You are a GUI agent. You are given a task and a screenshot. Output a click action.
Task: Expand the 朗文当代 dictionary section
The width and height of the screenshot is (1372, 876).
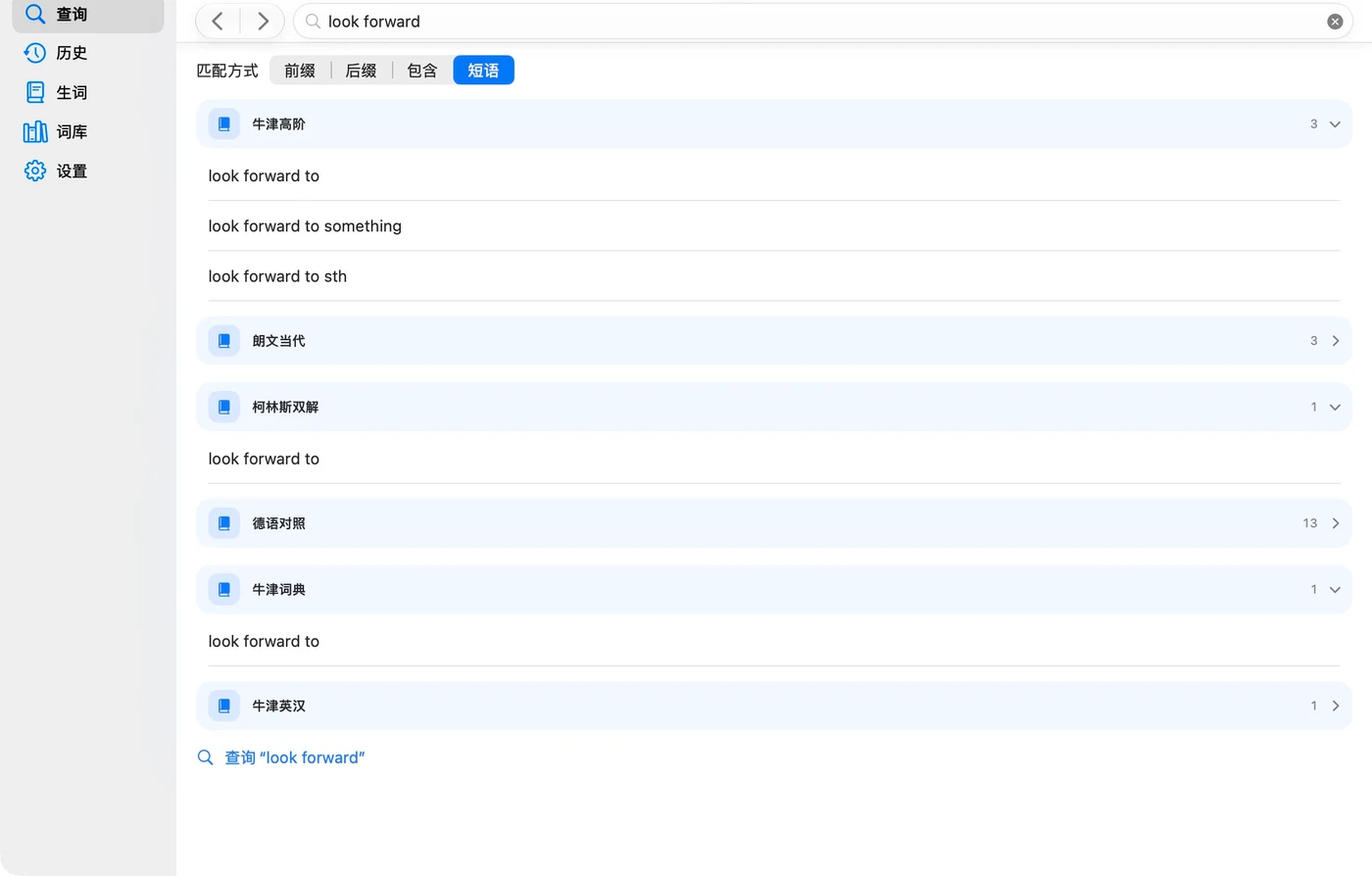pyautogui.click(x=1335, y=341)
